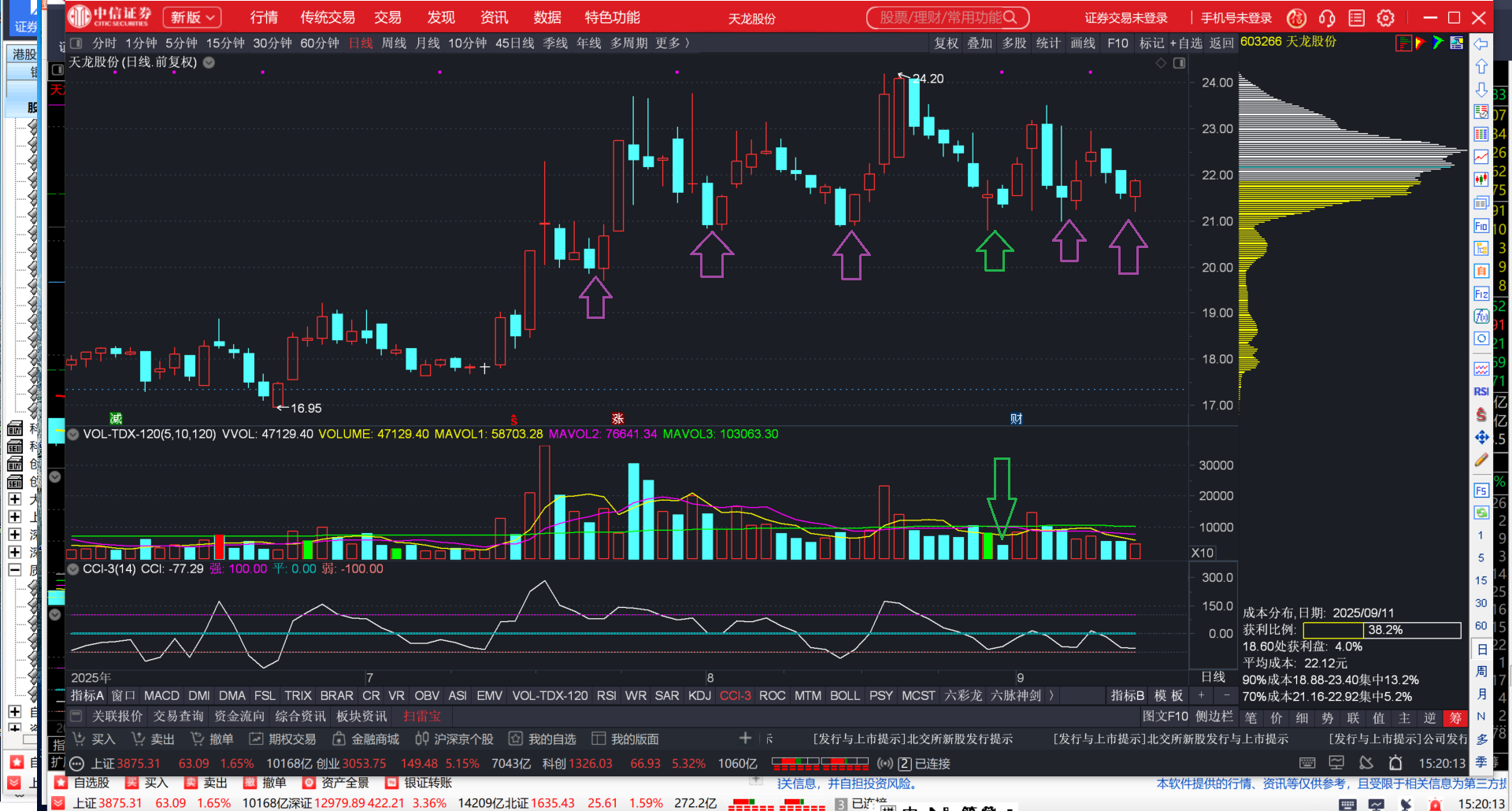Open the 资讯 menu

click(x=494, y=17)
